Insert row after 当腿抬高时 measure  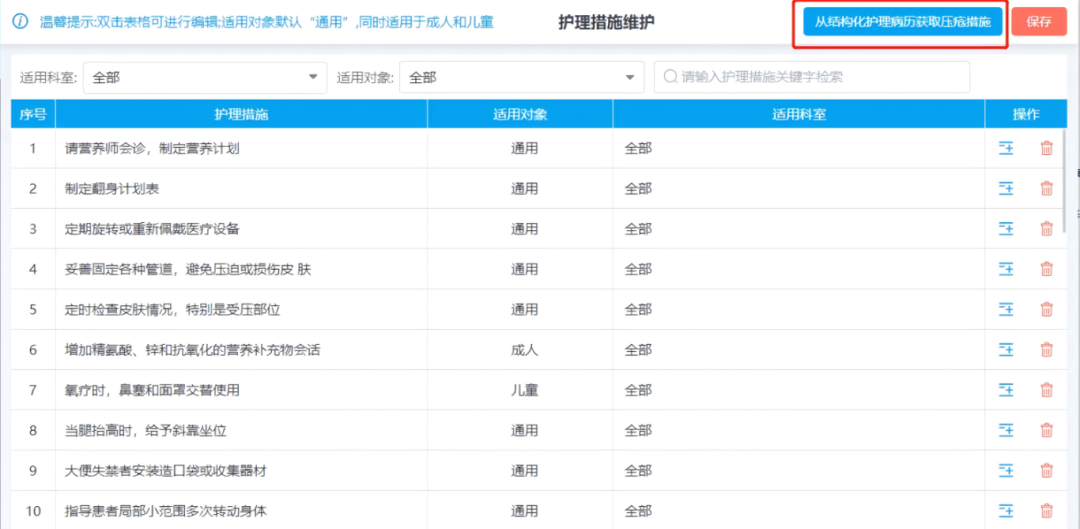point(1006,431)
